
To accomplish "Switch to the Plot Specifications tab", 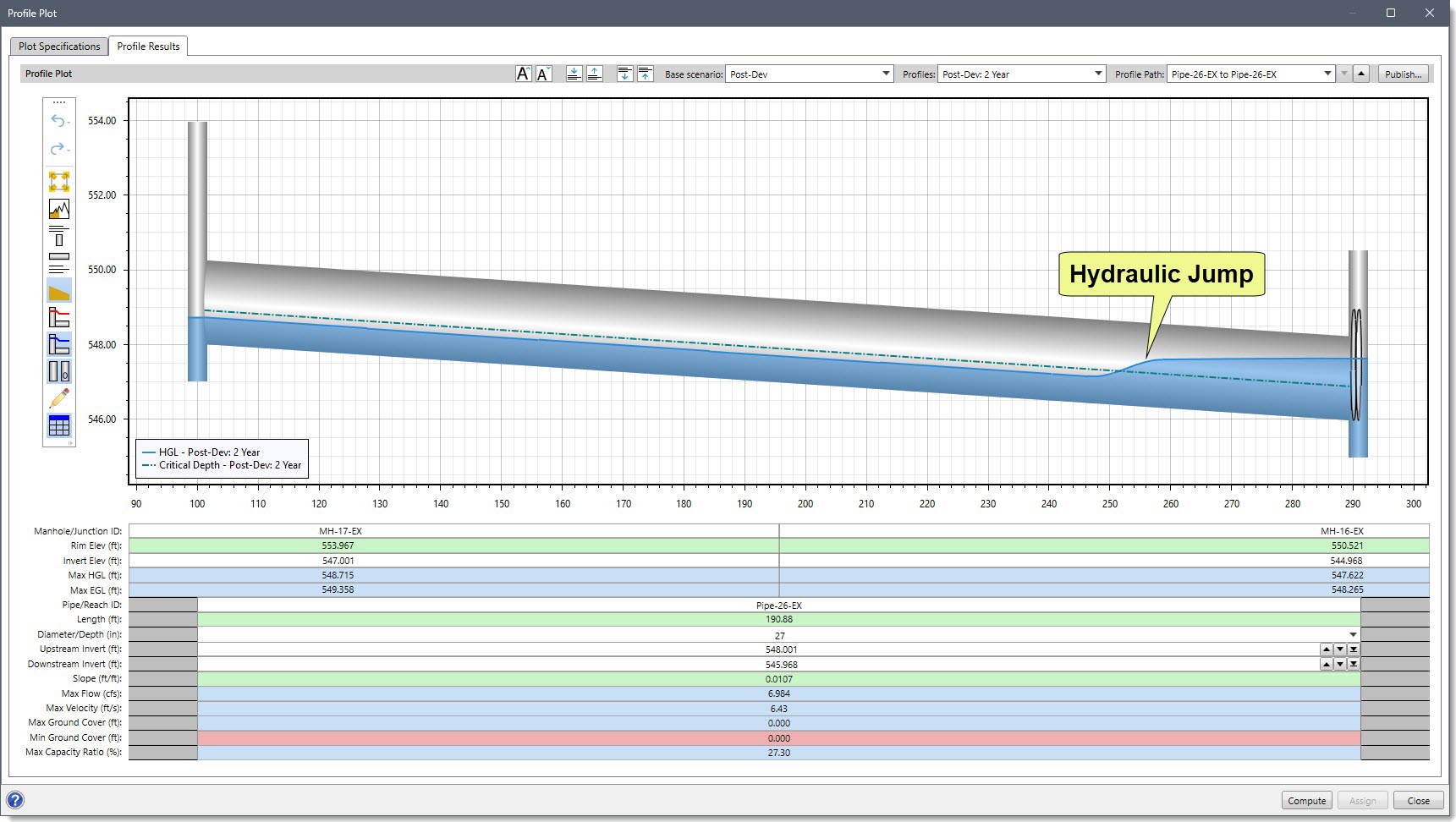I will [58, 47].
